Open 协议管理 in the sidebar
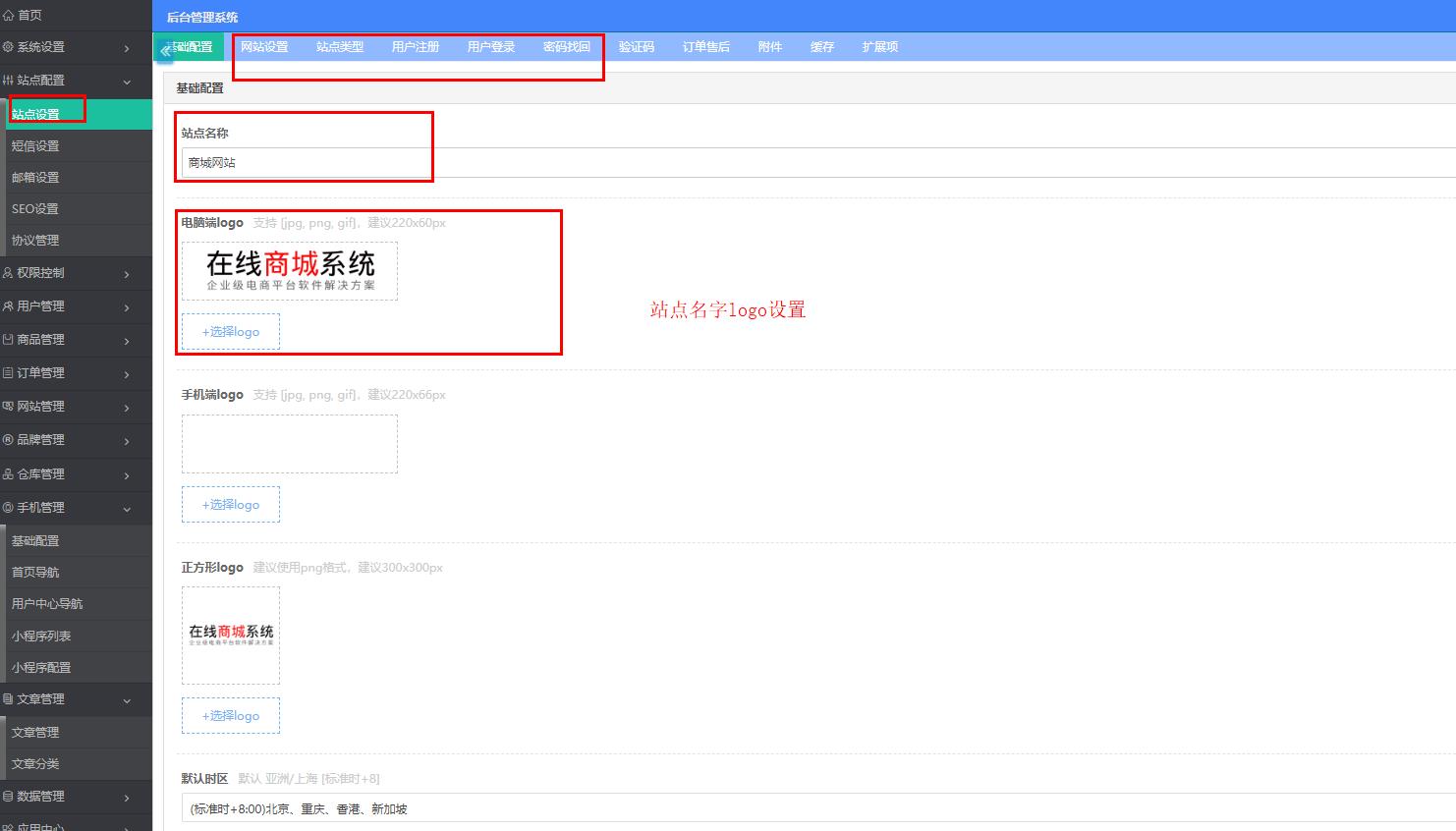Viewport: 1456px width, 831px height. coord(77,241)
